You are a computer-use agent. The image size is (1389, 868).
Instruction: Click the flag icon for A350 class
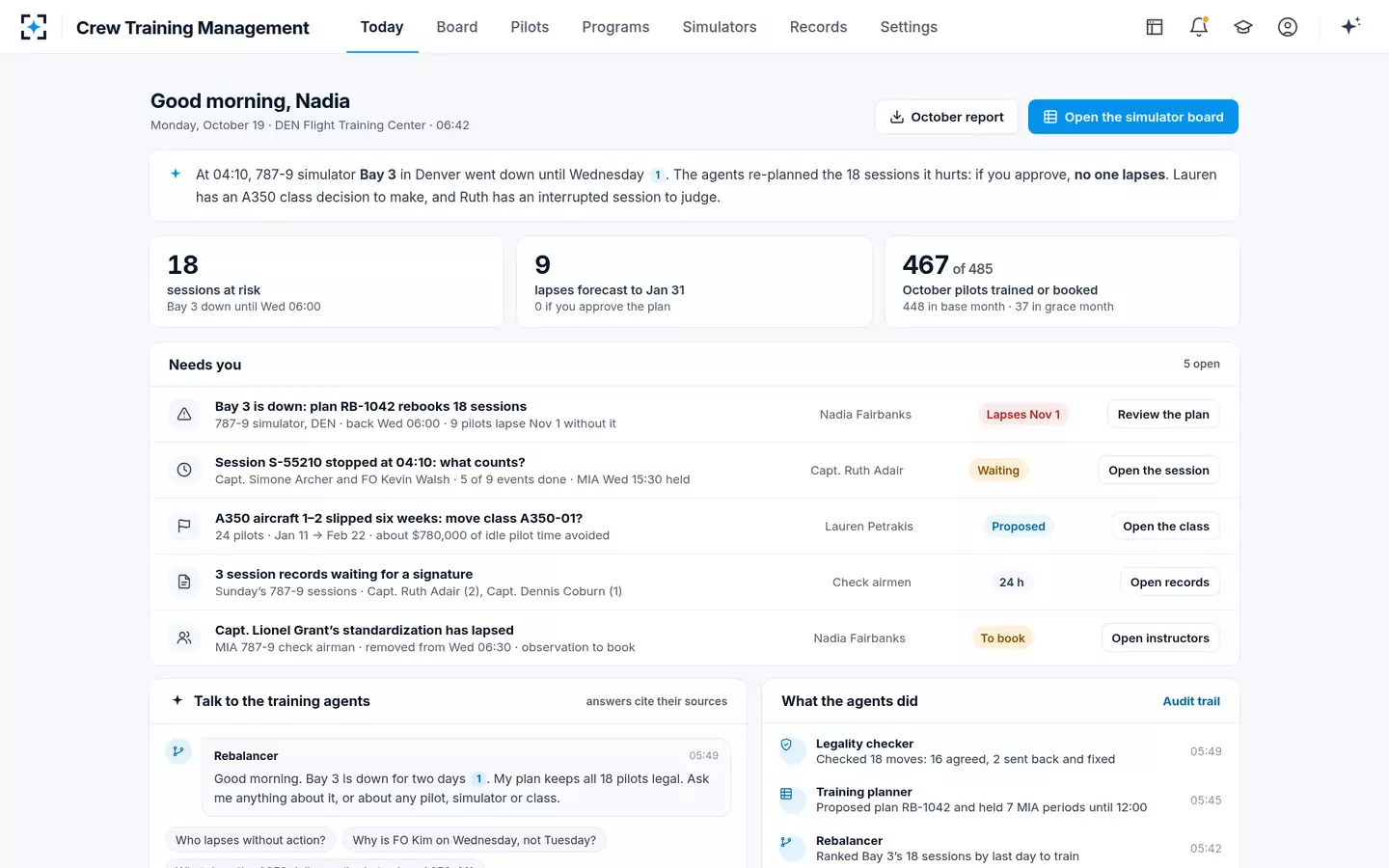pyautogui.click(x=184, y=527)
